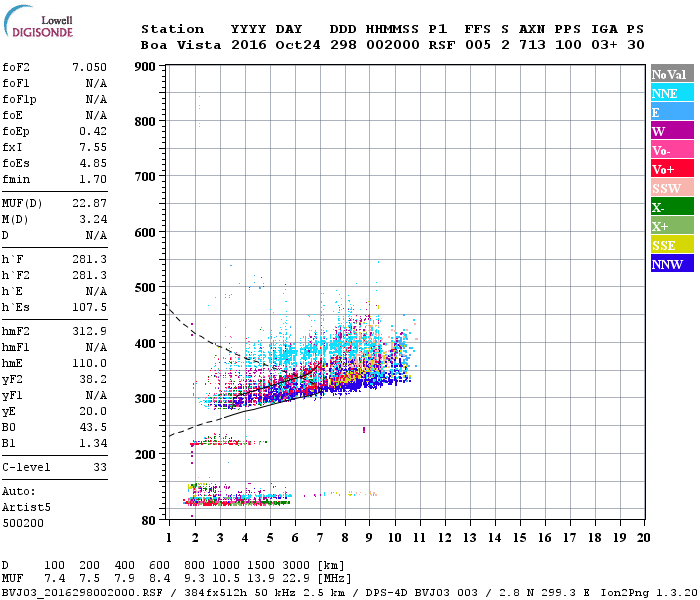Select the NNW dark blue legend swatch
The image size is (700, 600).
click(x=672, y=264)
